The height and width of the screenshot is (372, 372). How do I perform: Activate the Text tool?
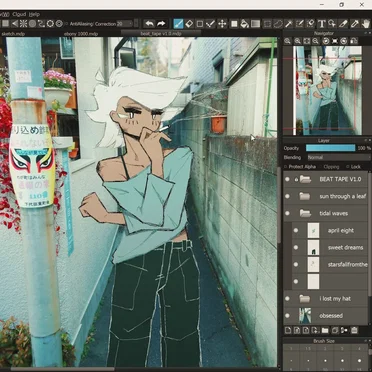coord(321,24)
